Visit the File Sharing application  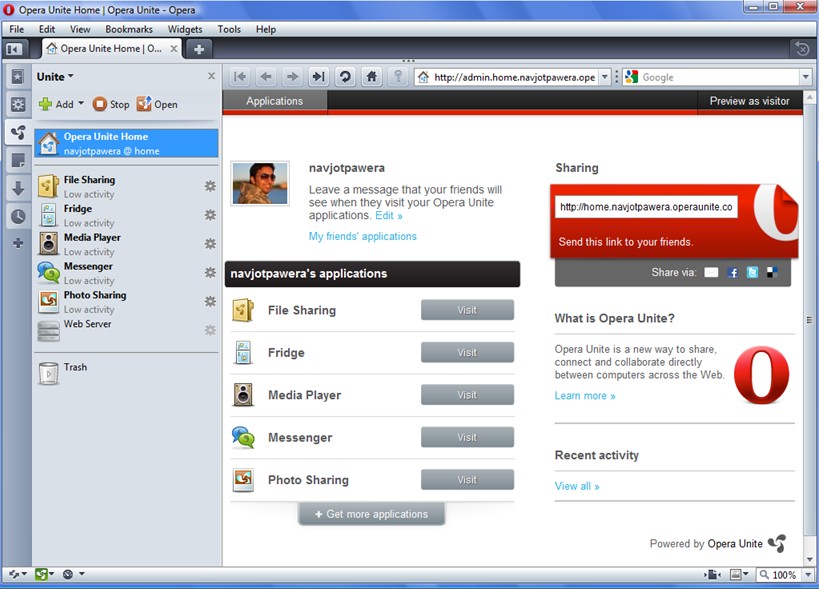[467, 310]
